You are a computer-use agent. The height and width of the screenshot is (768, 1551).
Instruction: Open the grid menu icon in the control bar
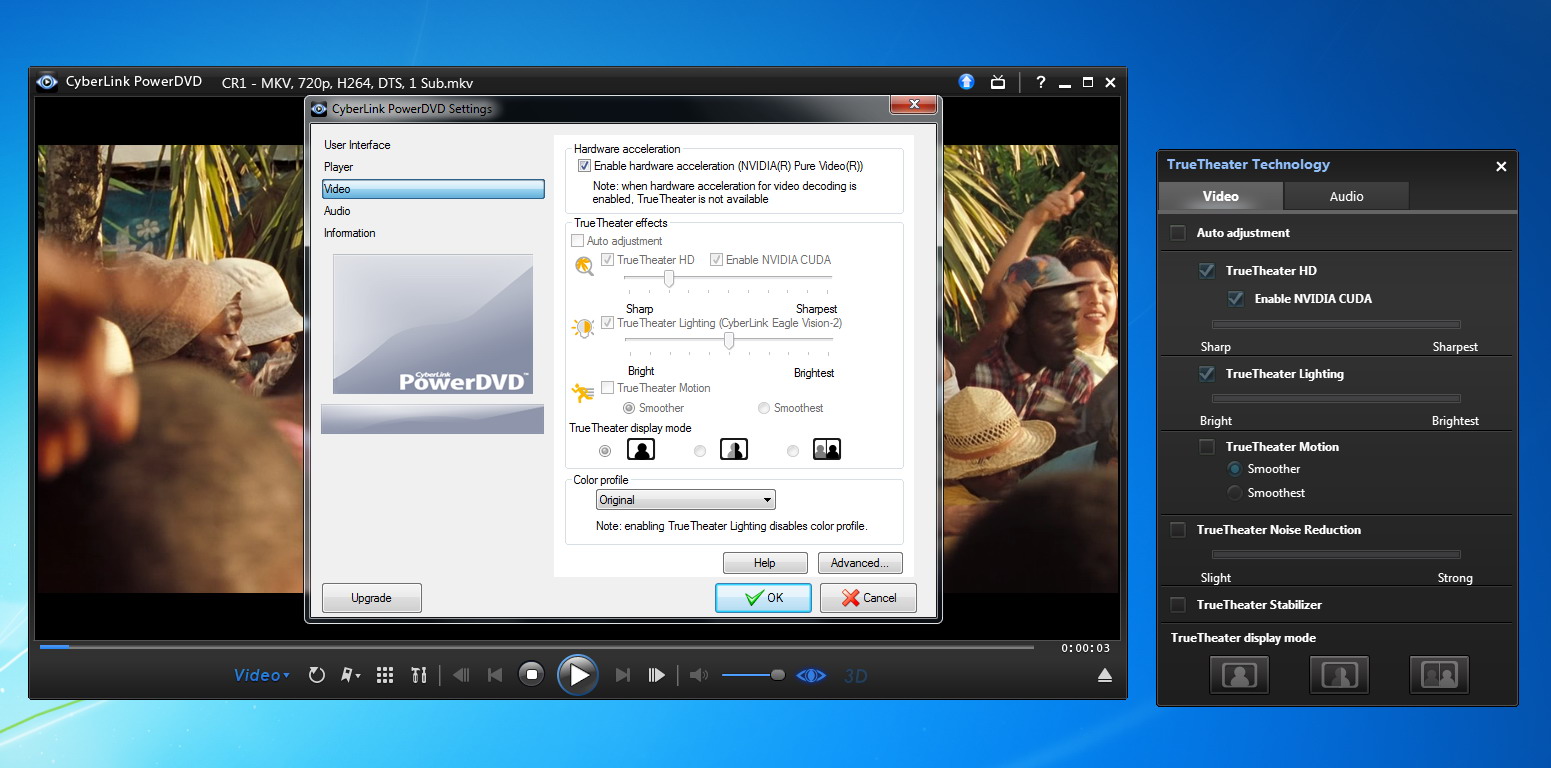click(x=385, y=675)
